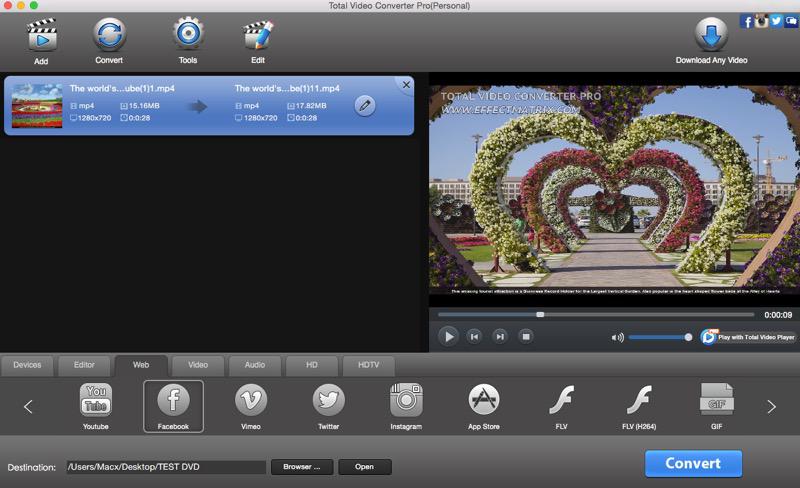Viewport: 800px width, 488px height.
Task: Click output file name The world's...be(1)11.mp4
Action: pyautogui.click(x=287, y=88)
